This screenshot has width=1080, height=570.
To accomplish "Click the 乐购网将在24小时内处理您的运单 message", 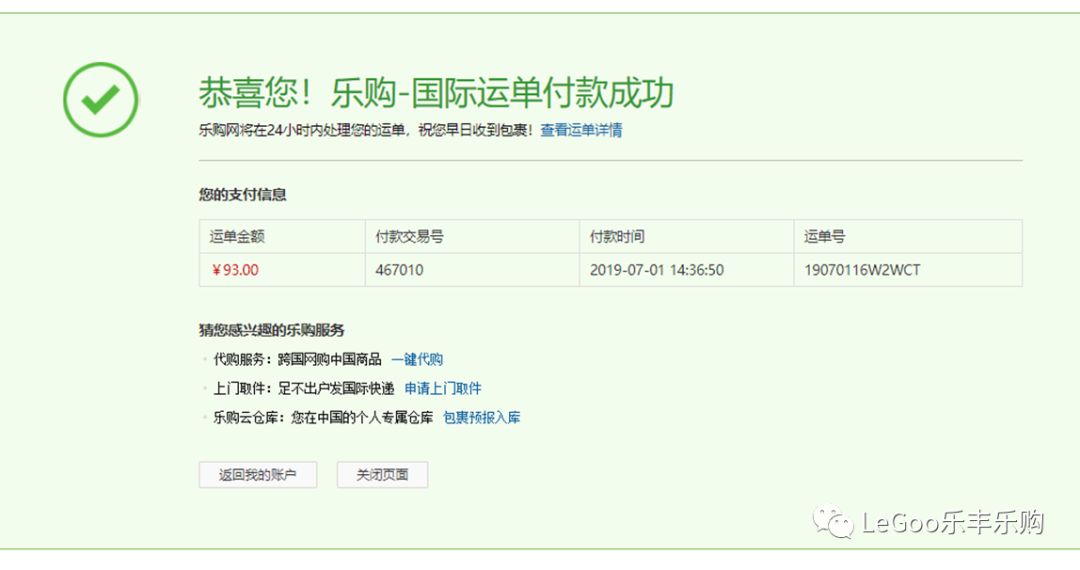I will point(366,130).
